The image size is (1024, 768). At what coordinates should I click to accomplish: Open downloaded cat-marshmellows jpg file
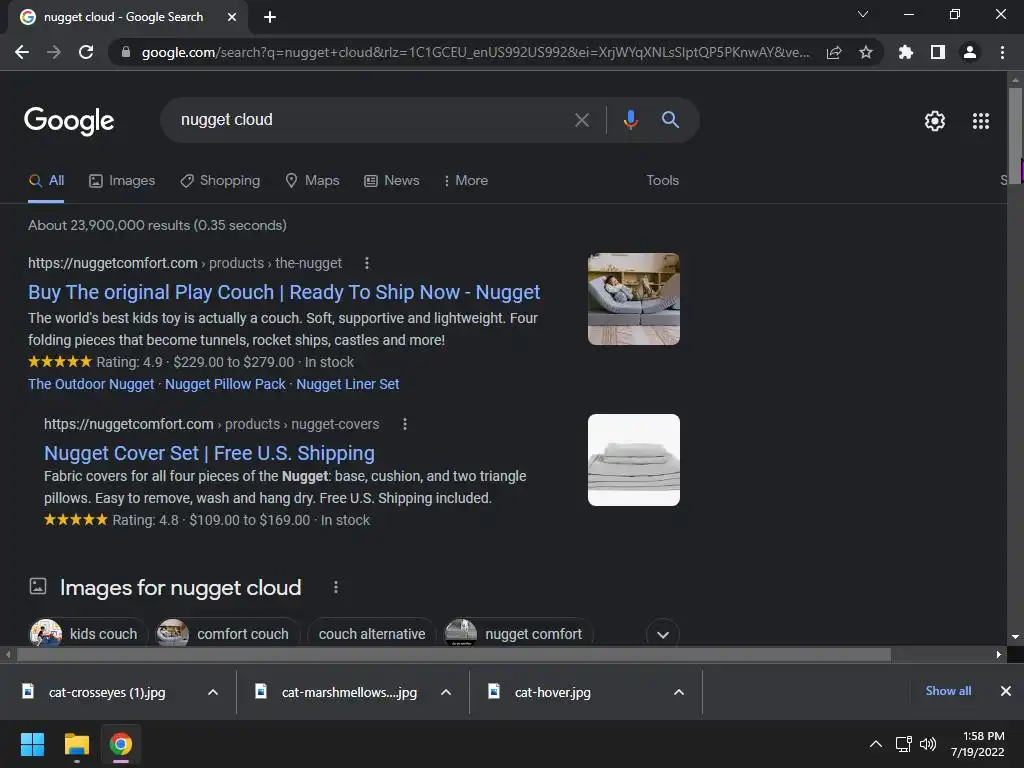click(349, 692)
